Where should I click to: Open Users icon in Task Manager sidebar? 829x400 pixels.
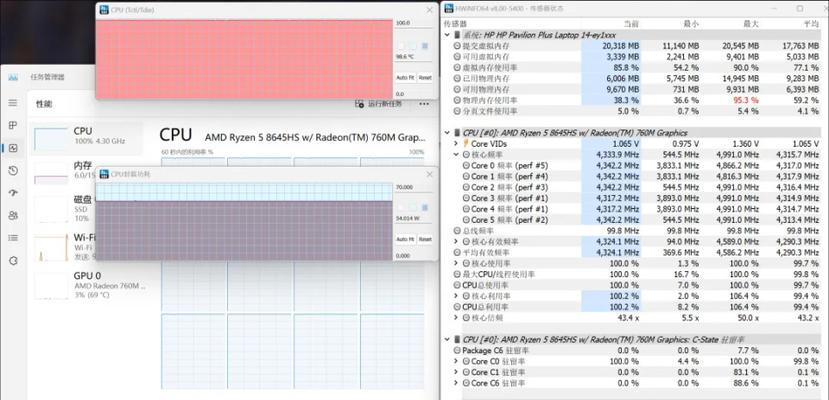click(x=13, y=216)
